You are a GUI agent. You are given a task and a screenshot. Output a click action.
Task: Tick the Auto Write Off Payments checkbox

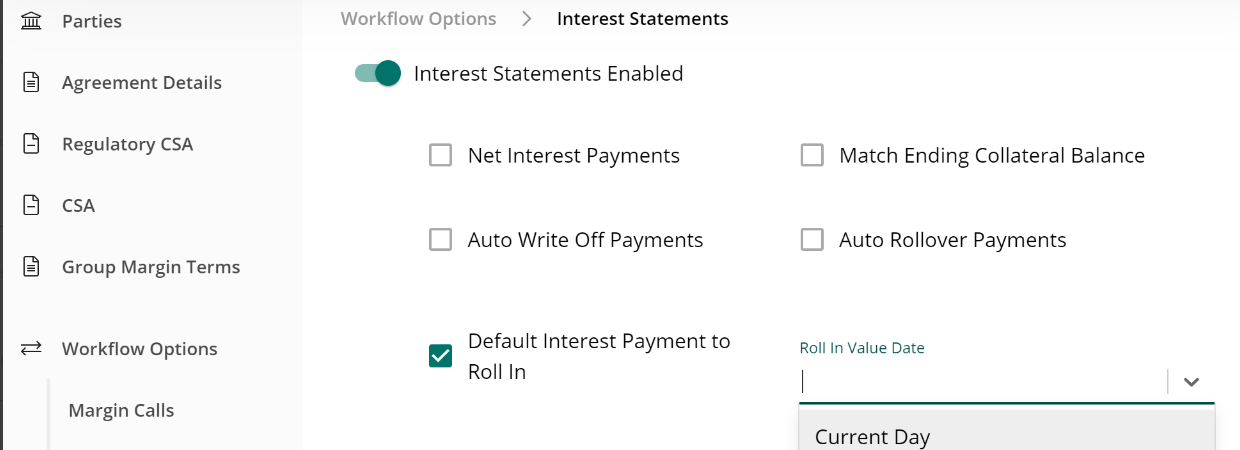[440, 240]
